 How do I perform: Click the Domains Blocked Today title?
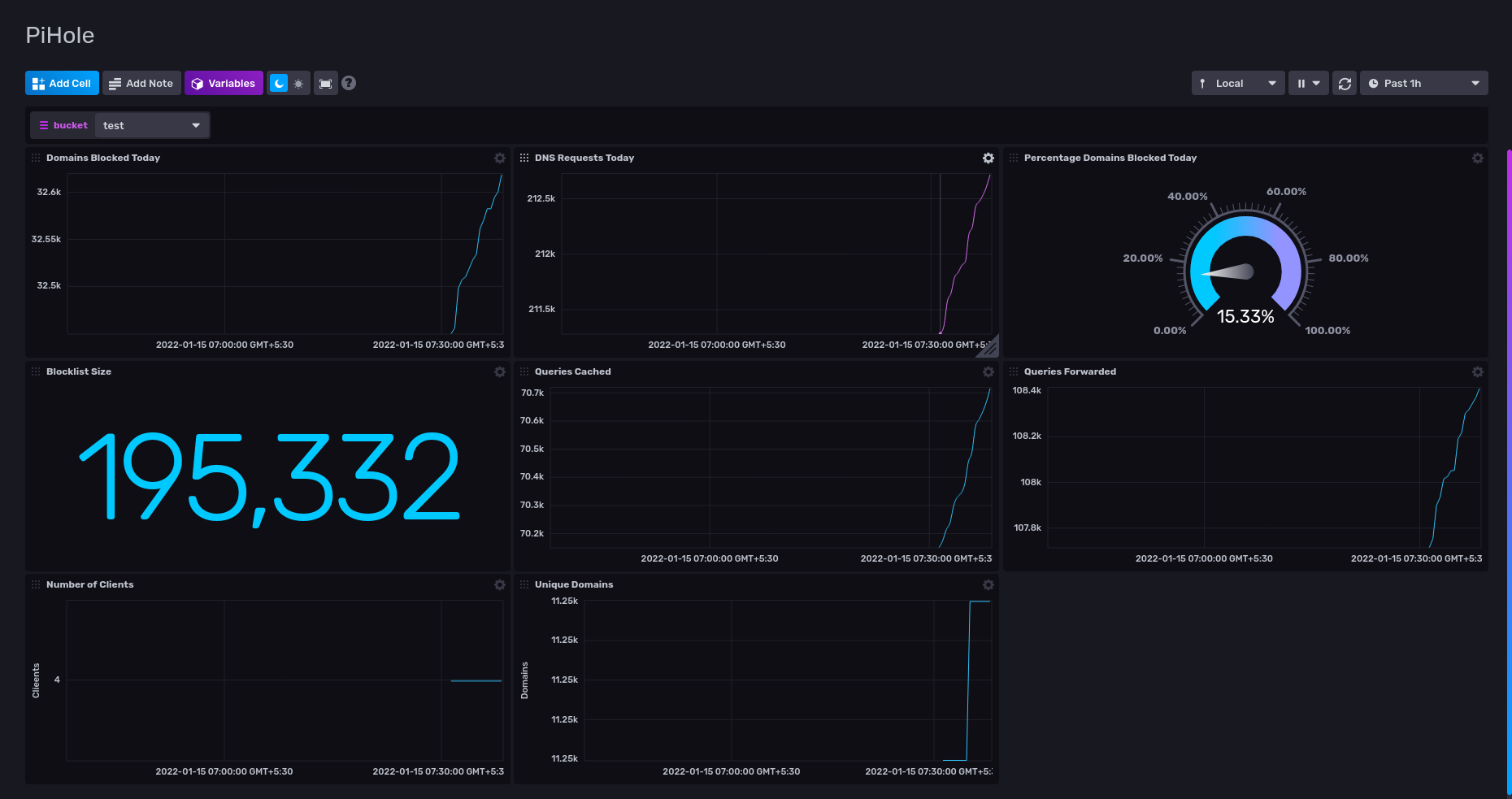tap(103, 158)
